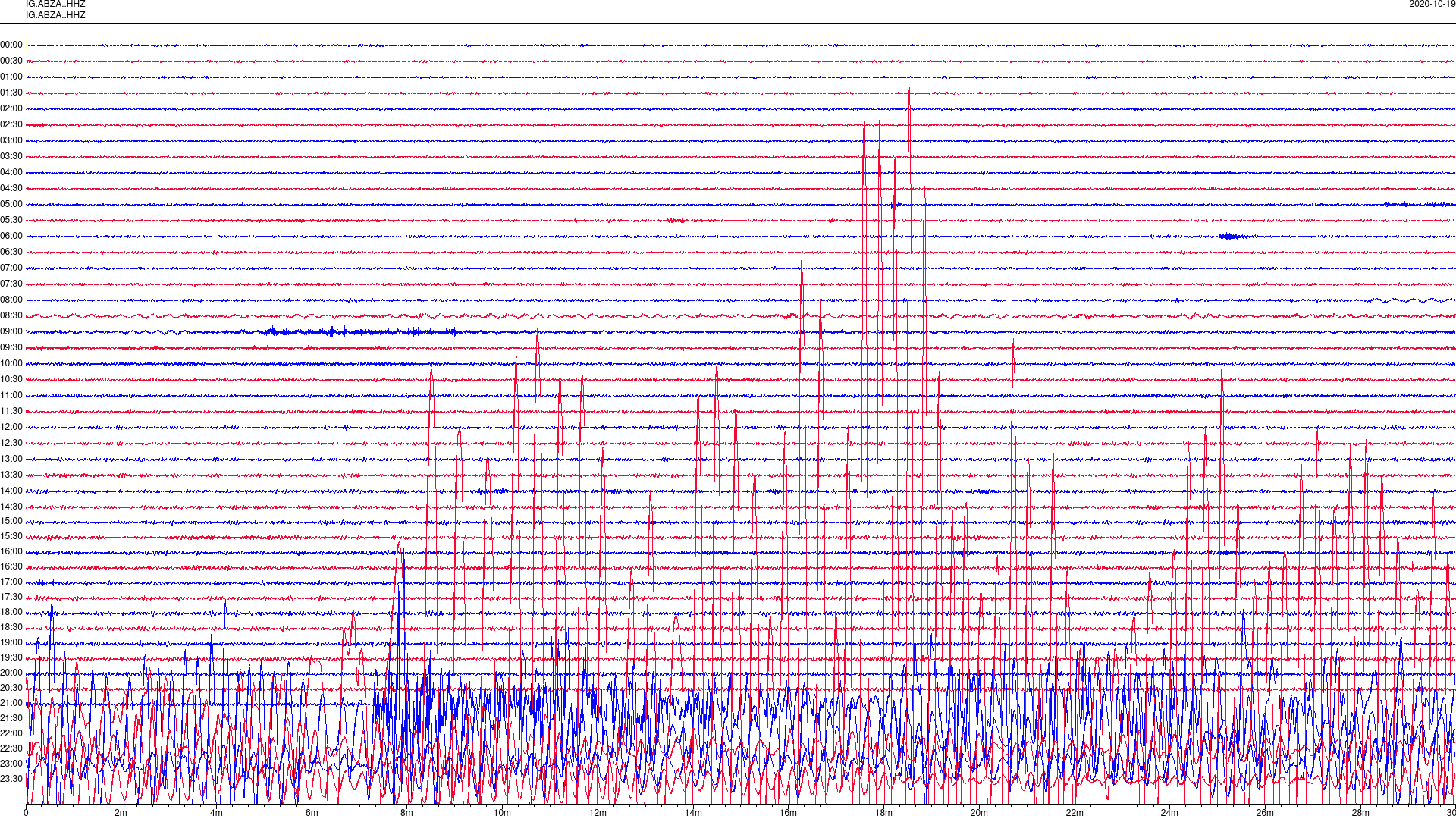Viewport: 1456px width, 819px height.
Task: Click the 04:00 time label
Action: click(11, 173)
